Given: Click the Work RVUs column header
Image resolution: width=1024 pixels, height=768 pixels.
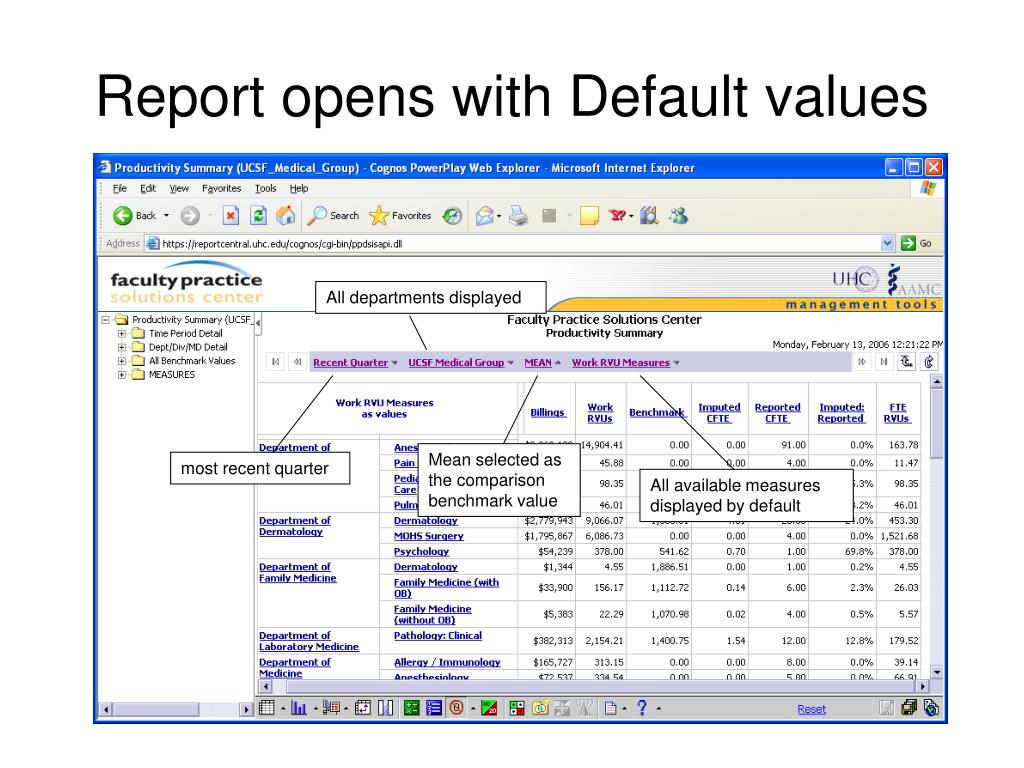Looking at the screenshot, I should pyautogui.click(x=600, y=413).
